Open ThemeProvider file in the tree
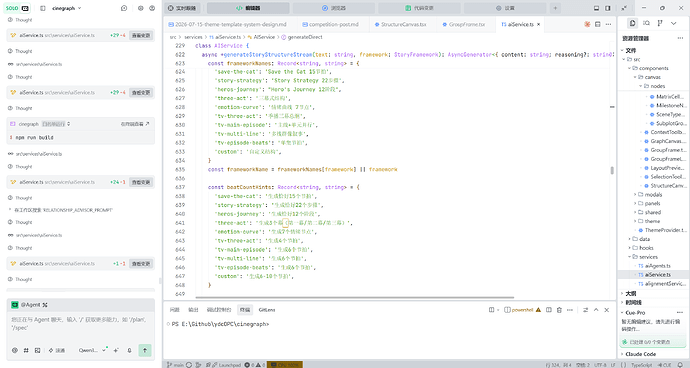Screen dimensions: 690x368 [662, 230]
